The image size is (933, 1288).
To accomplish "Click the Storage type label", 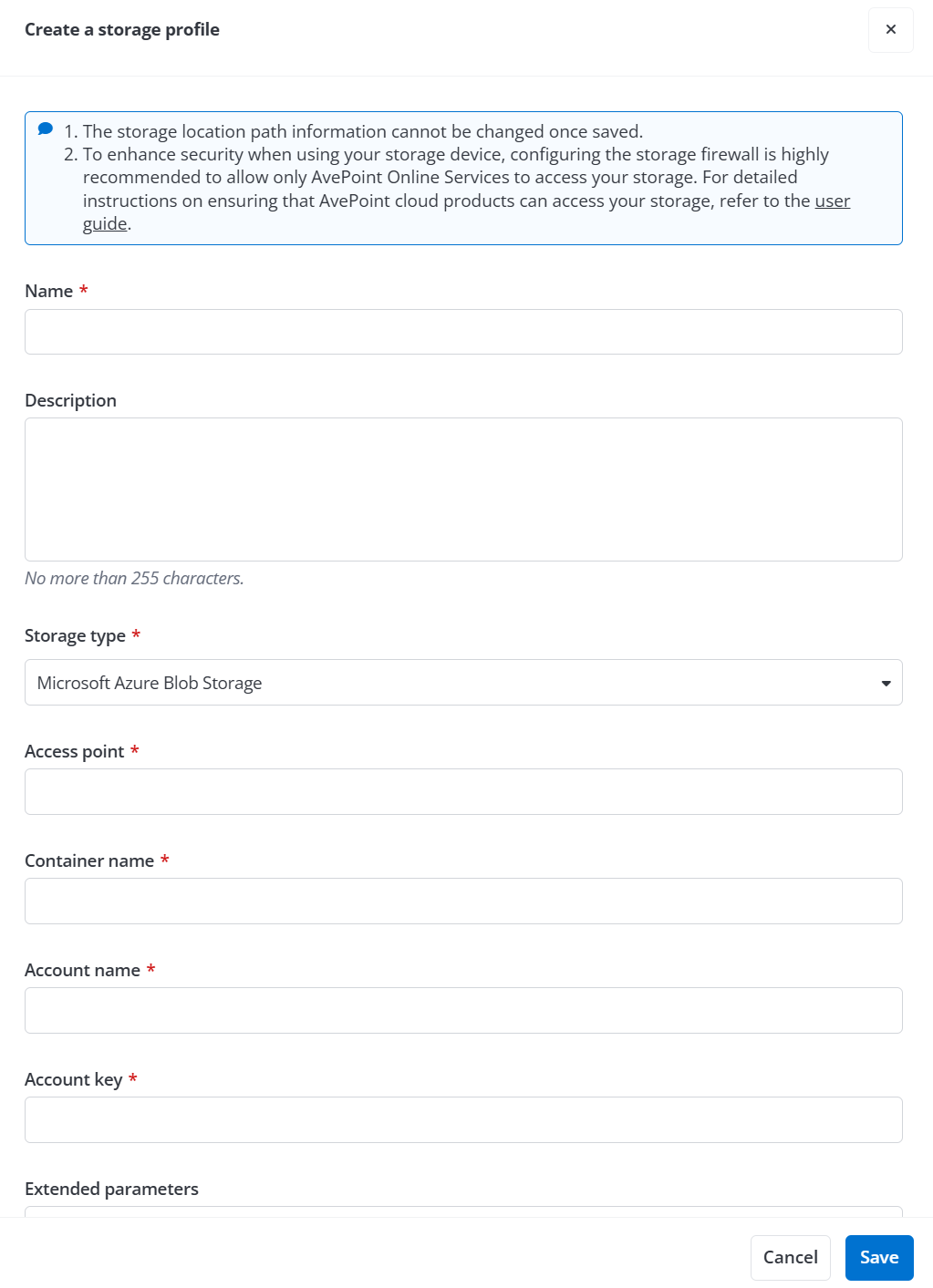I will pyautogui.click(x=76, y=635).
